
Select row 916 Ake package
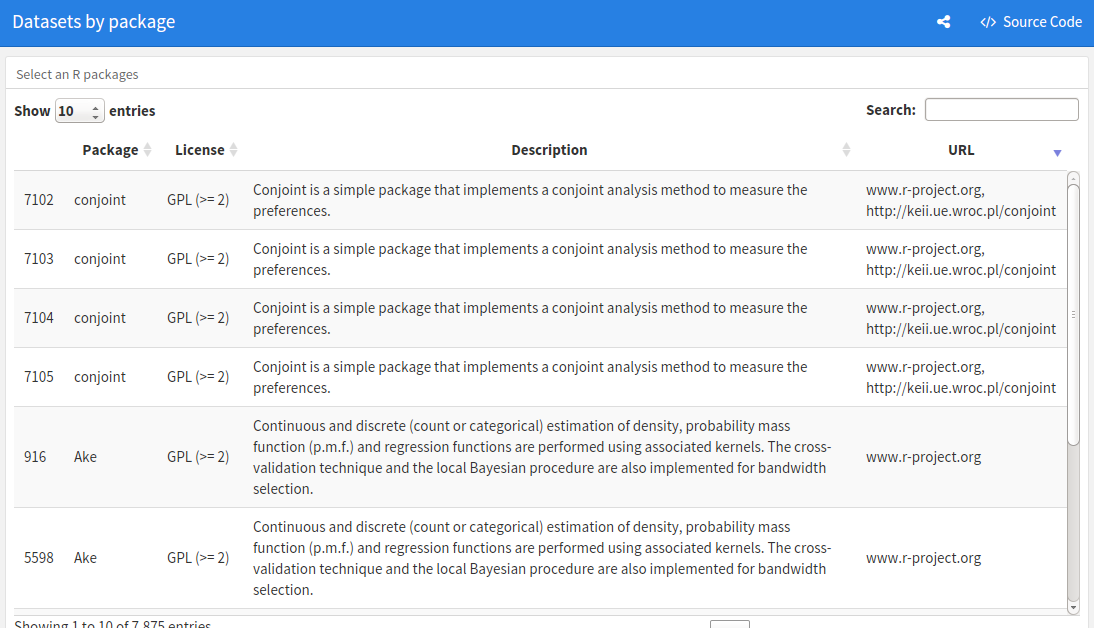(540, 457)
